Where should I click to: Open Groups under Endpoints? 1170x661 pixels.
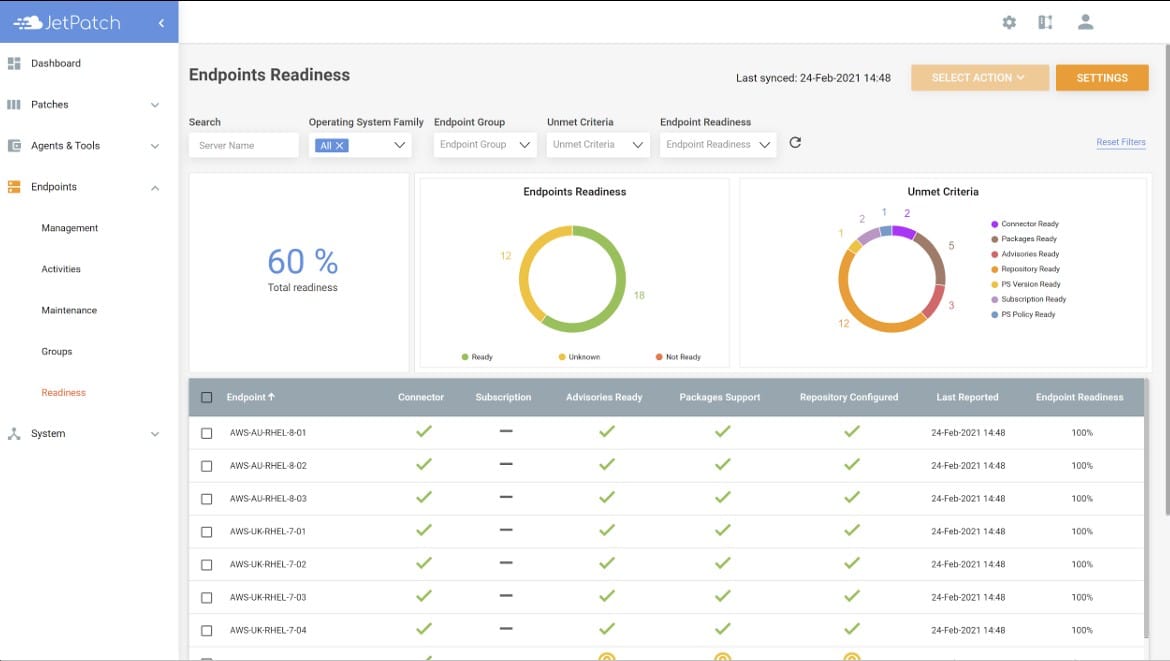click(57, 351)
